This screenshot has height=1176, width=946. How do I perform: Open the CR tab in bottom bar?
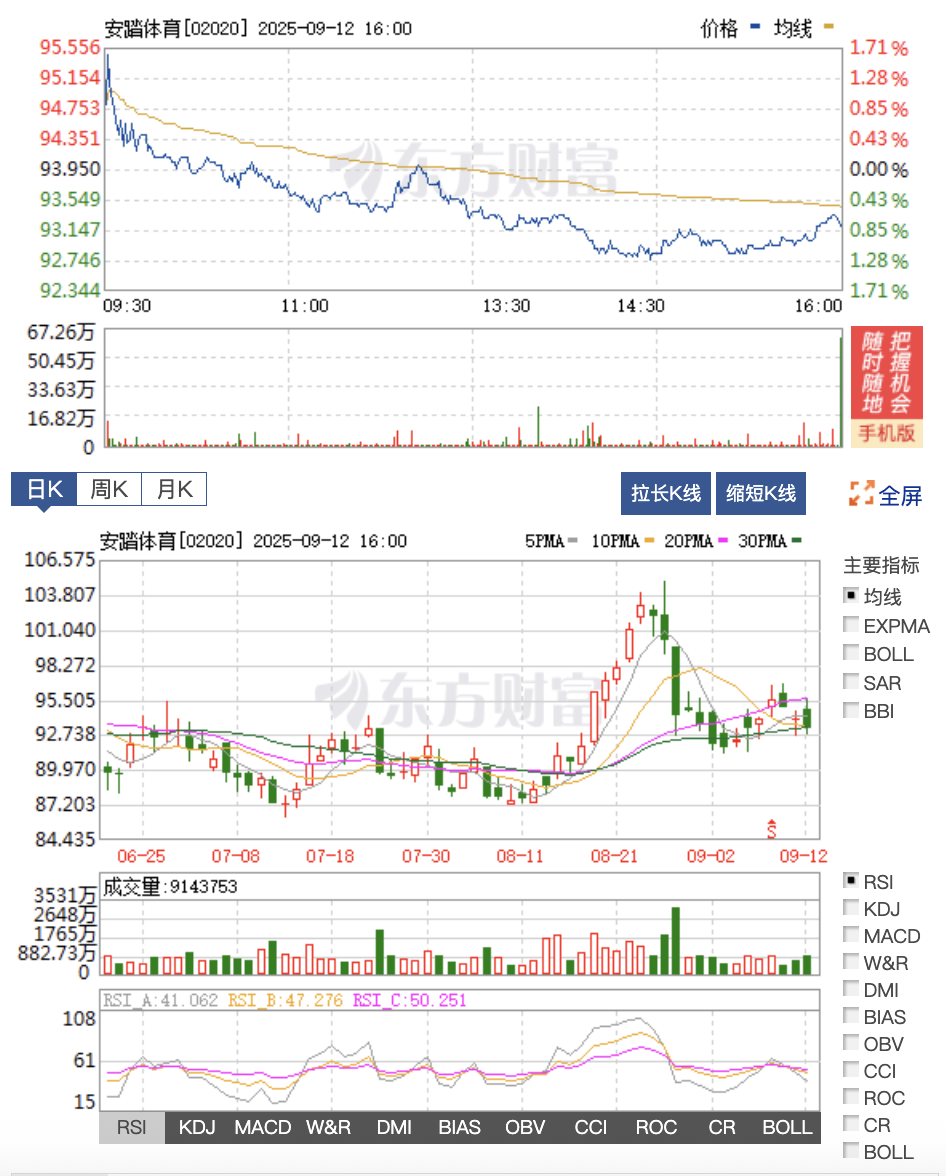722,1127
